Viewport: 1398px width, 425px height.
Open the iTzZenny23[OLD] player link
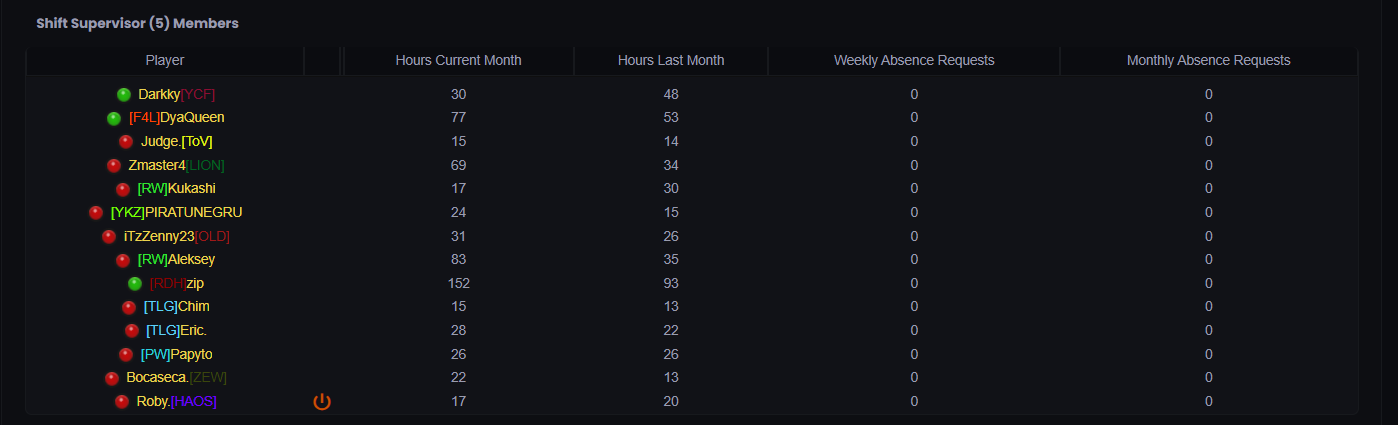pyautogui.click(x=177, y=237)
